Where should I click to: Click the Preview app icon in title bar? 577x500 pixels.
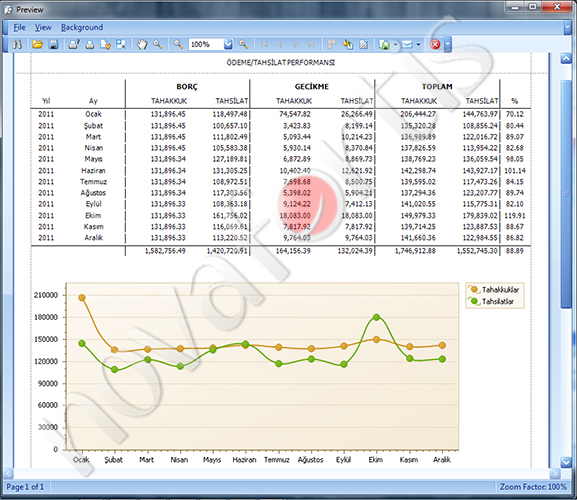[x=8, y=10]
